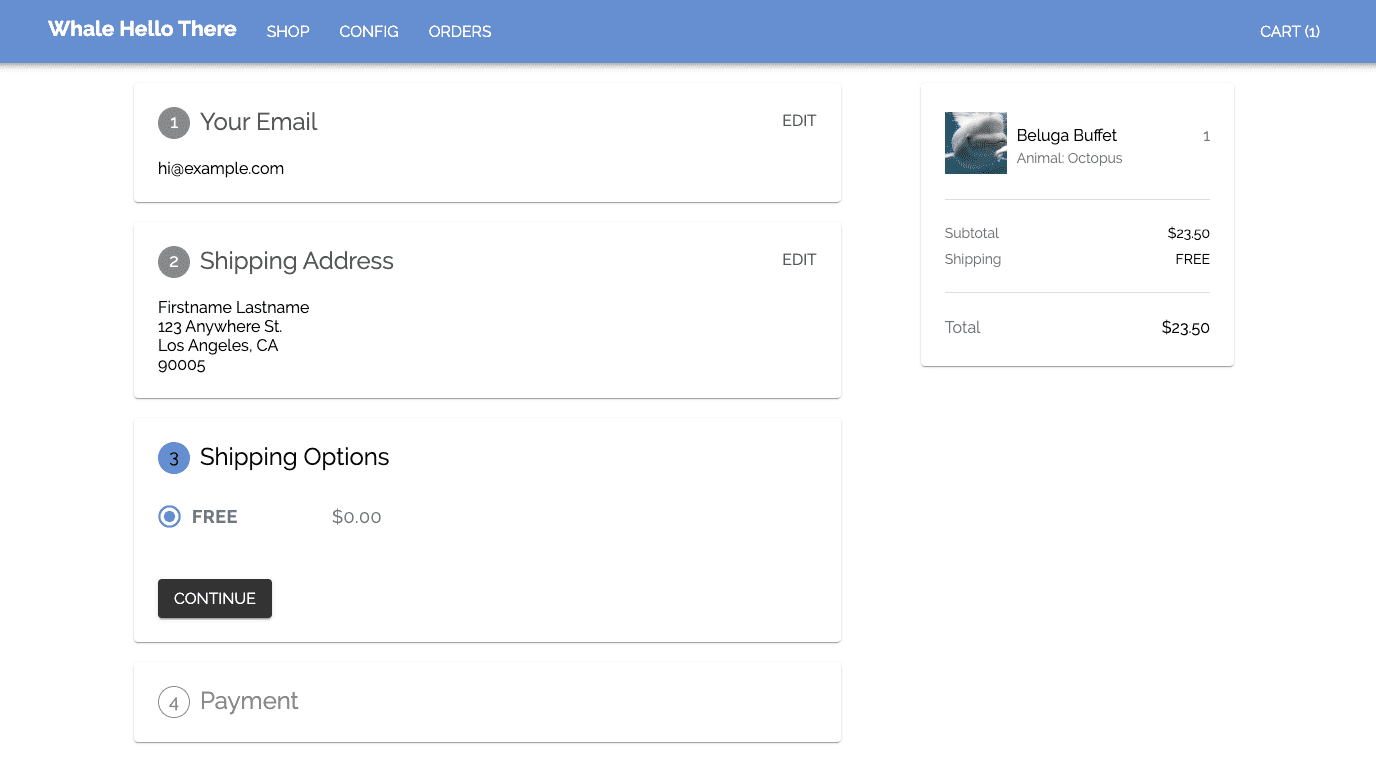This screenshot has height=759, width=1376.
Task: Click the step 4 Payment circle
Action: pyautogui.click(x=174, y=702)
